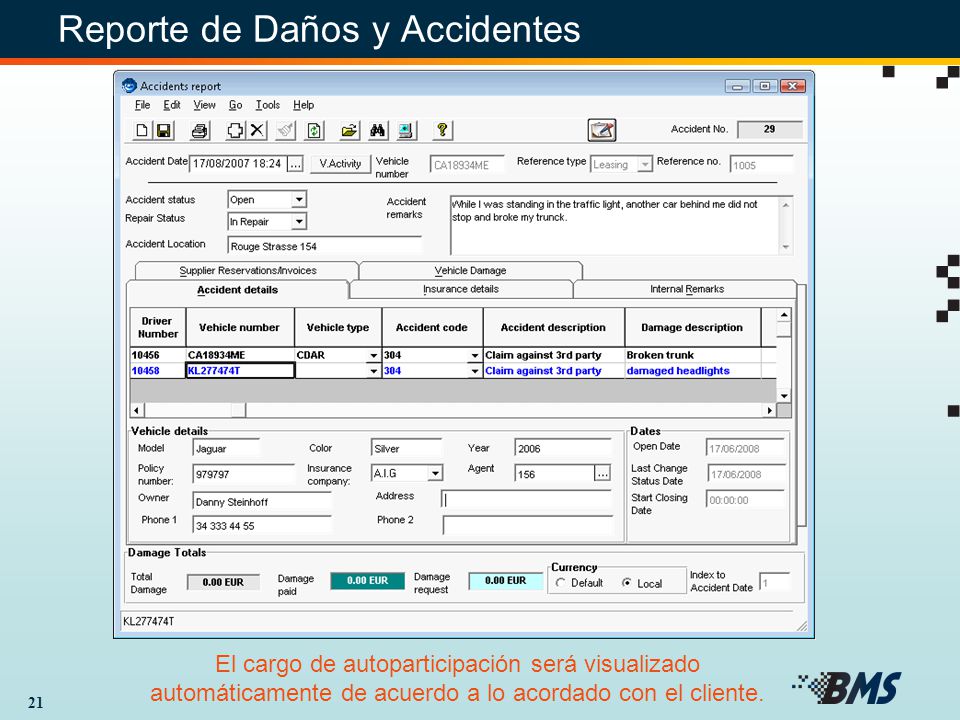Switch to the Vehicle Damage tab

(x=470, y=271)
